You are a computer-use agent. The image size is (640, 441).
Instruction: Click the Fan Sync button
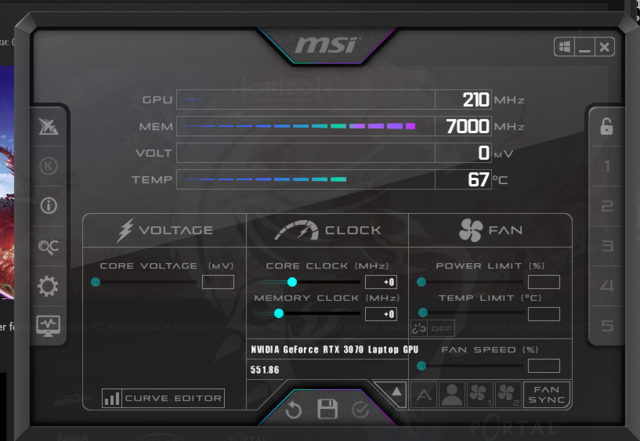546,395
